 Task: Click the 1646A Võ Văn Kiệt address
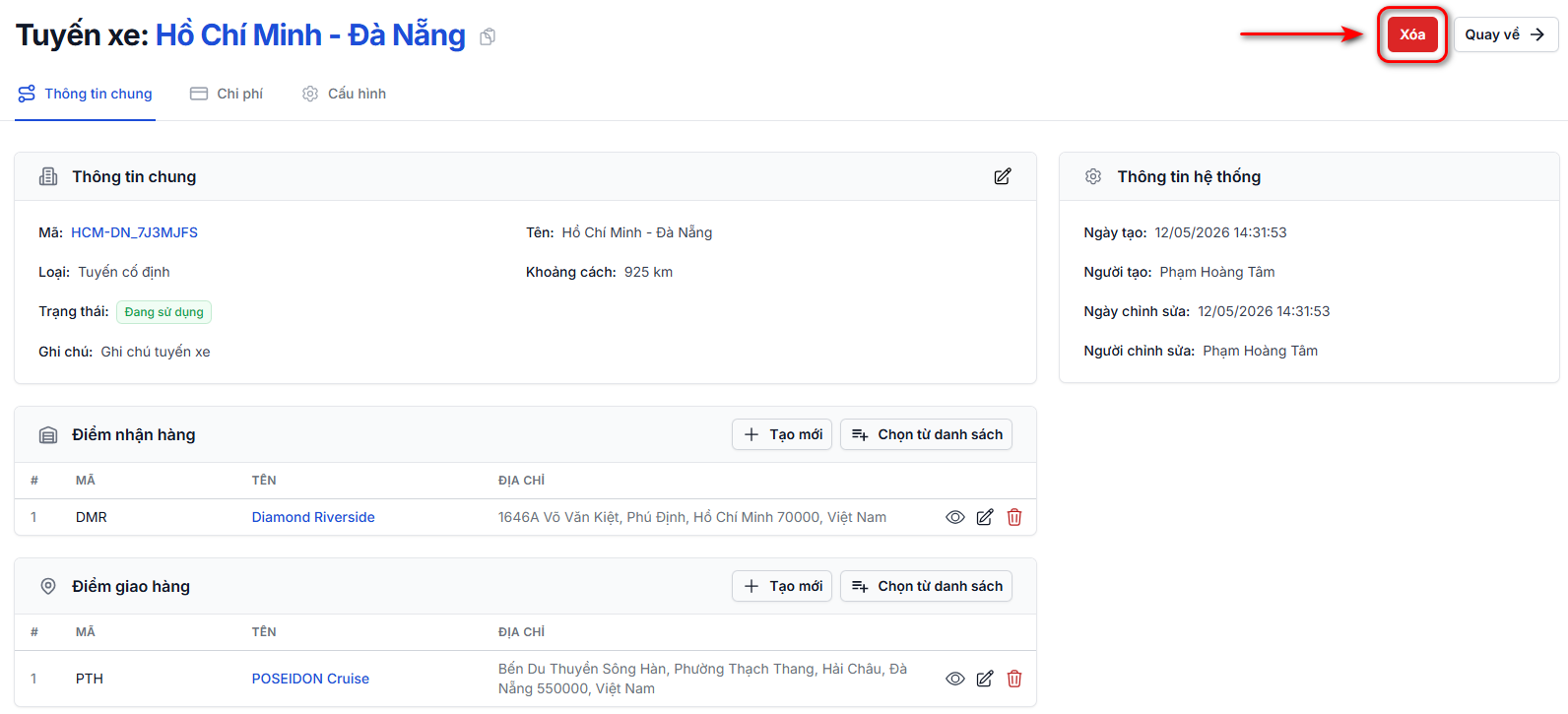692,517
